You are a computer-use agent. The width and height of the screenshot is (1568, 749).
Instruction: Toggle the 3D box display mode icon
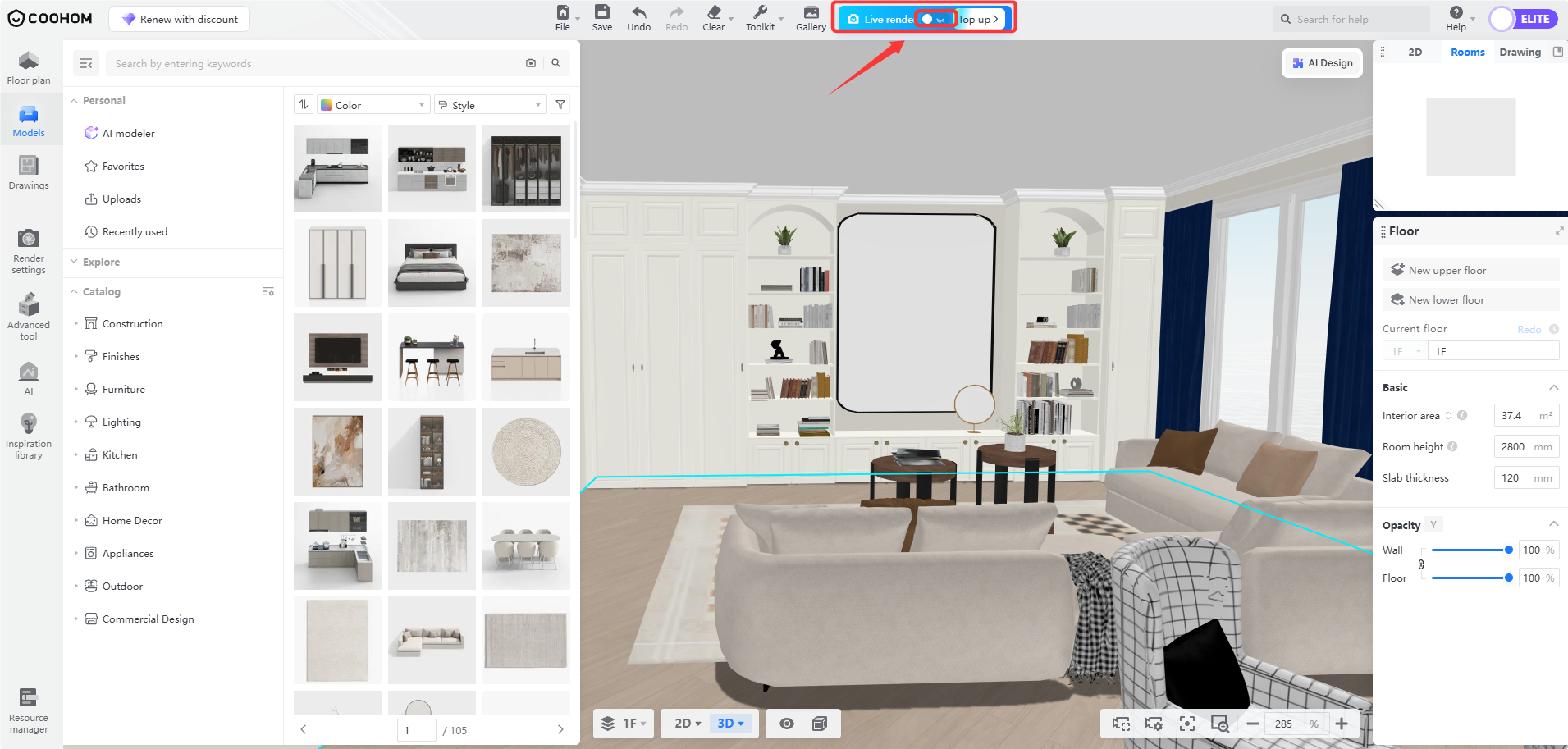(x=819, y=724)
